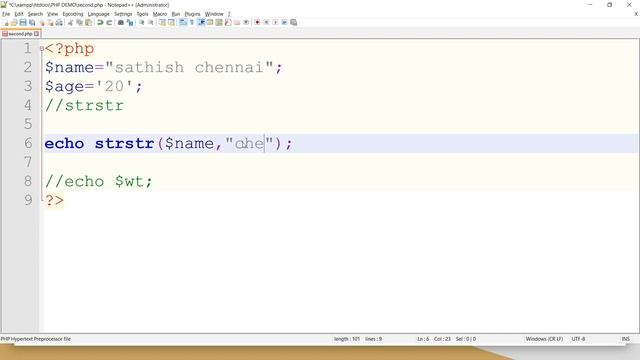Open the Encoding menu

coord(73,14)
